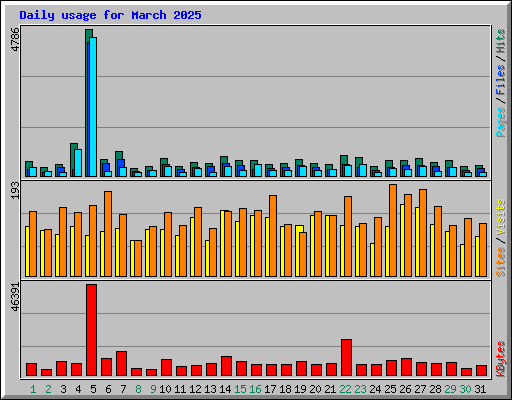Click day label 20 on the x-axis
Image resolution: width=512 pixels, height=400 pixels.
(315, 389)
